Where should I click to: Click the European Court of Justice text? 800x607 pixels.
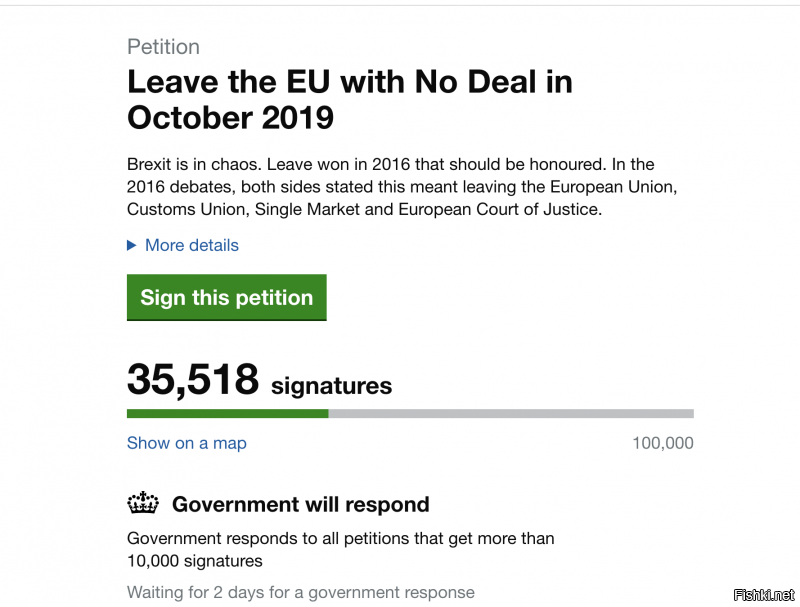coord(499,209)
